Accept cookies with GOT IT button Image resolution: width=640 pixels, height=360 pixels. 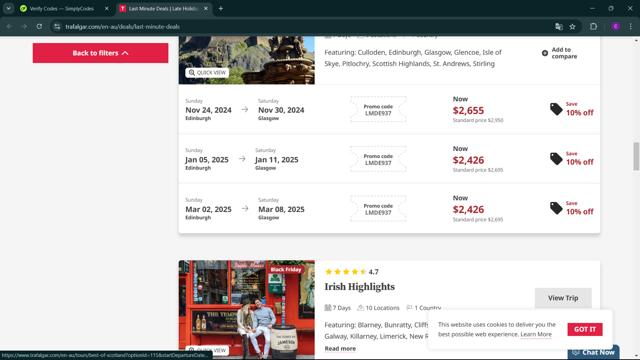[584, 329]
